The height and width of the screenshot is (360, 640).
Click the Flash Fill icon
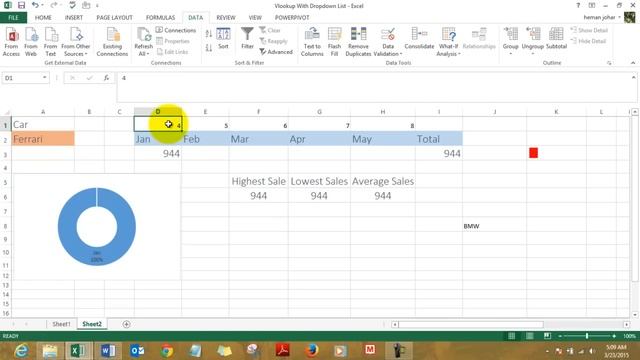334,42
